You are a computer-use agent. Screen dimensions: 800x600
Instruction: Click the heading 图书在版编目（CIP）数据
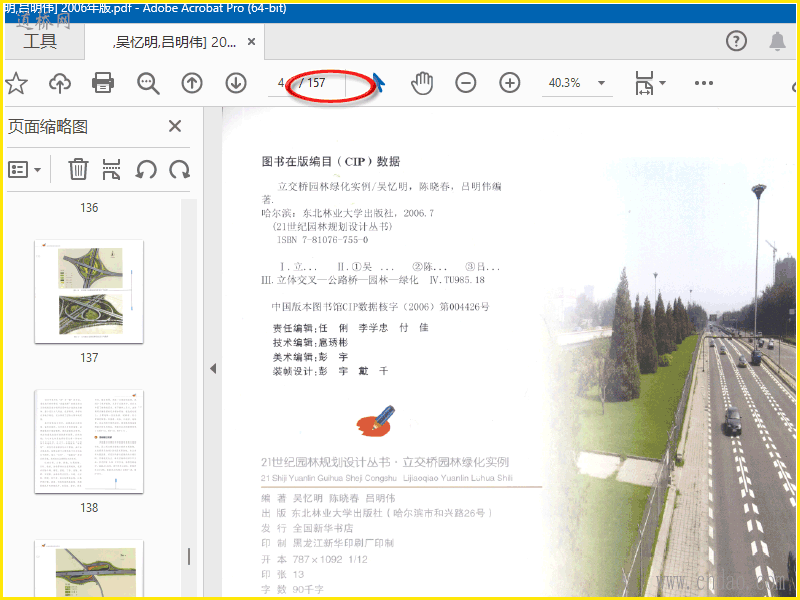tap(331, 162)
